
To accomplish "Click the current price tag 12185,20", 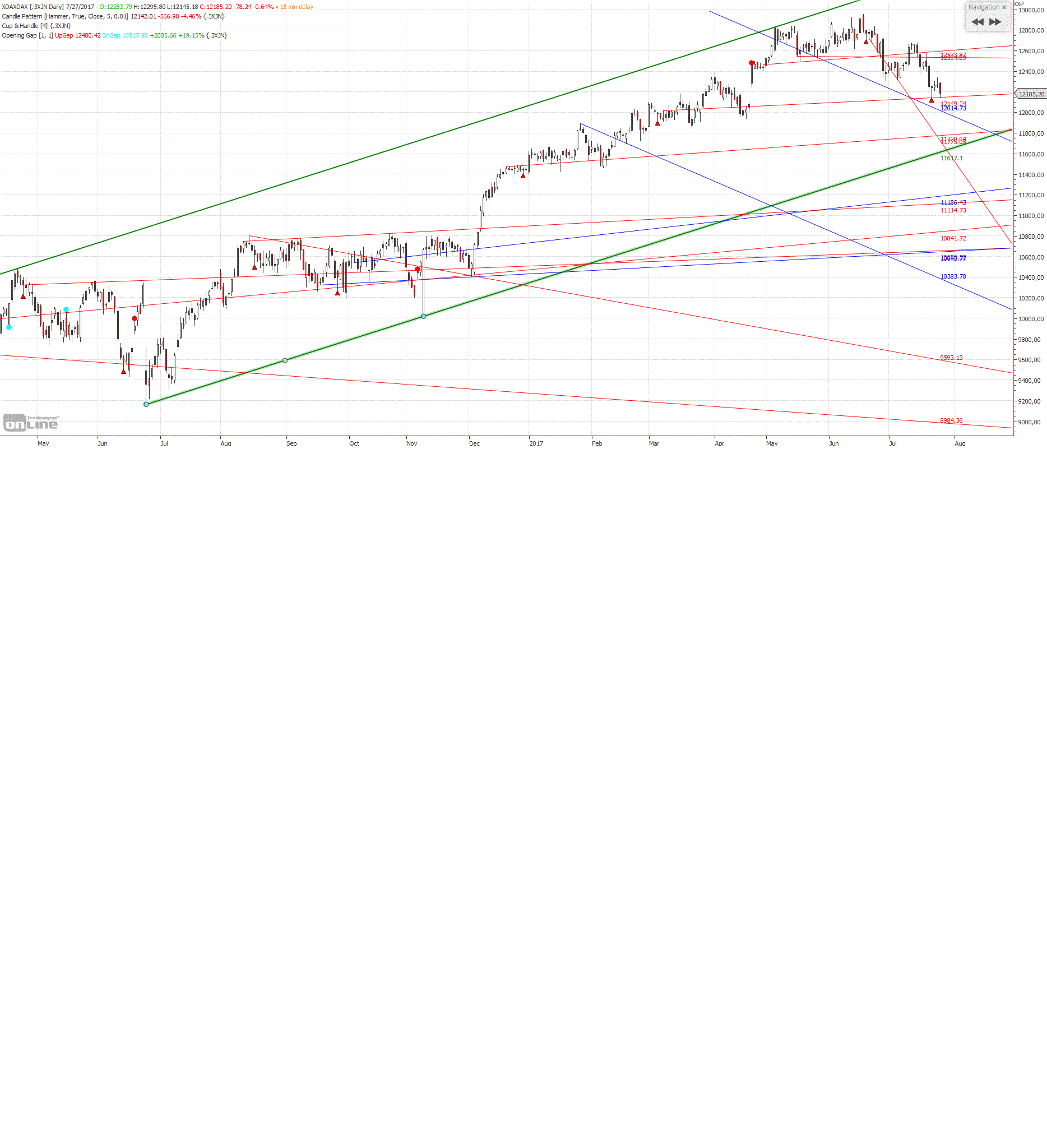I will [x=1031, y=94].
